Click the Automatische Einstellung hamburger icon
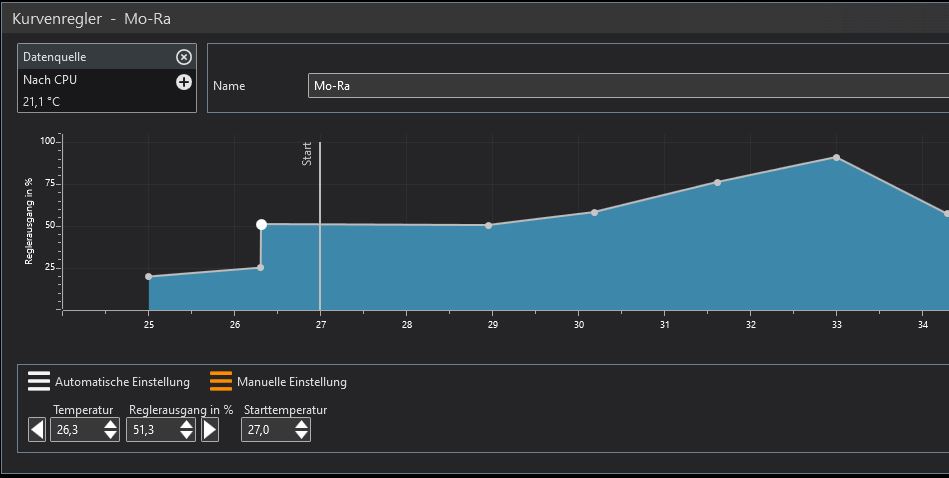This screenshot has height=478, width=949. coord(38,381)
